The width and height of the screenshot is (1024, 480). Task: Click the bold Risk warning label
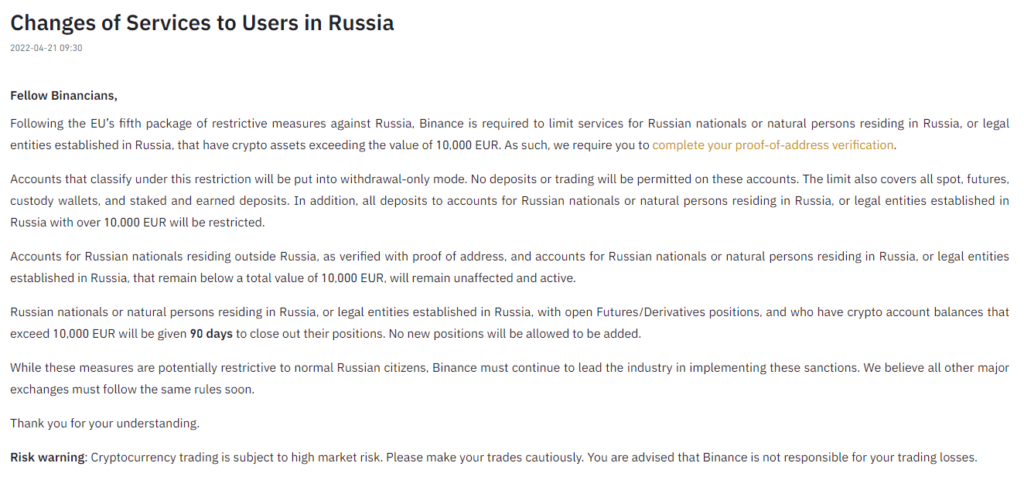click(48, 457)
